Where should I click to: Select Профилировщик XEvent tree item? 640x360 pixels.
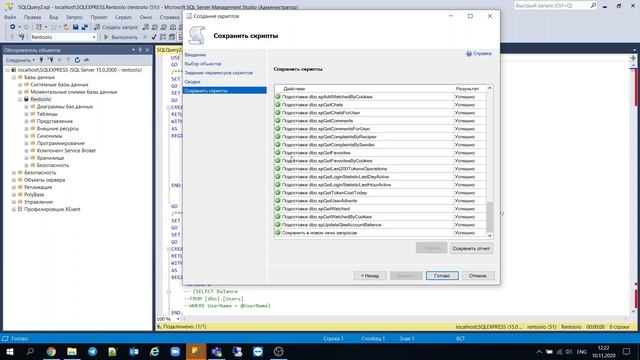point(52,209)
